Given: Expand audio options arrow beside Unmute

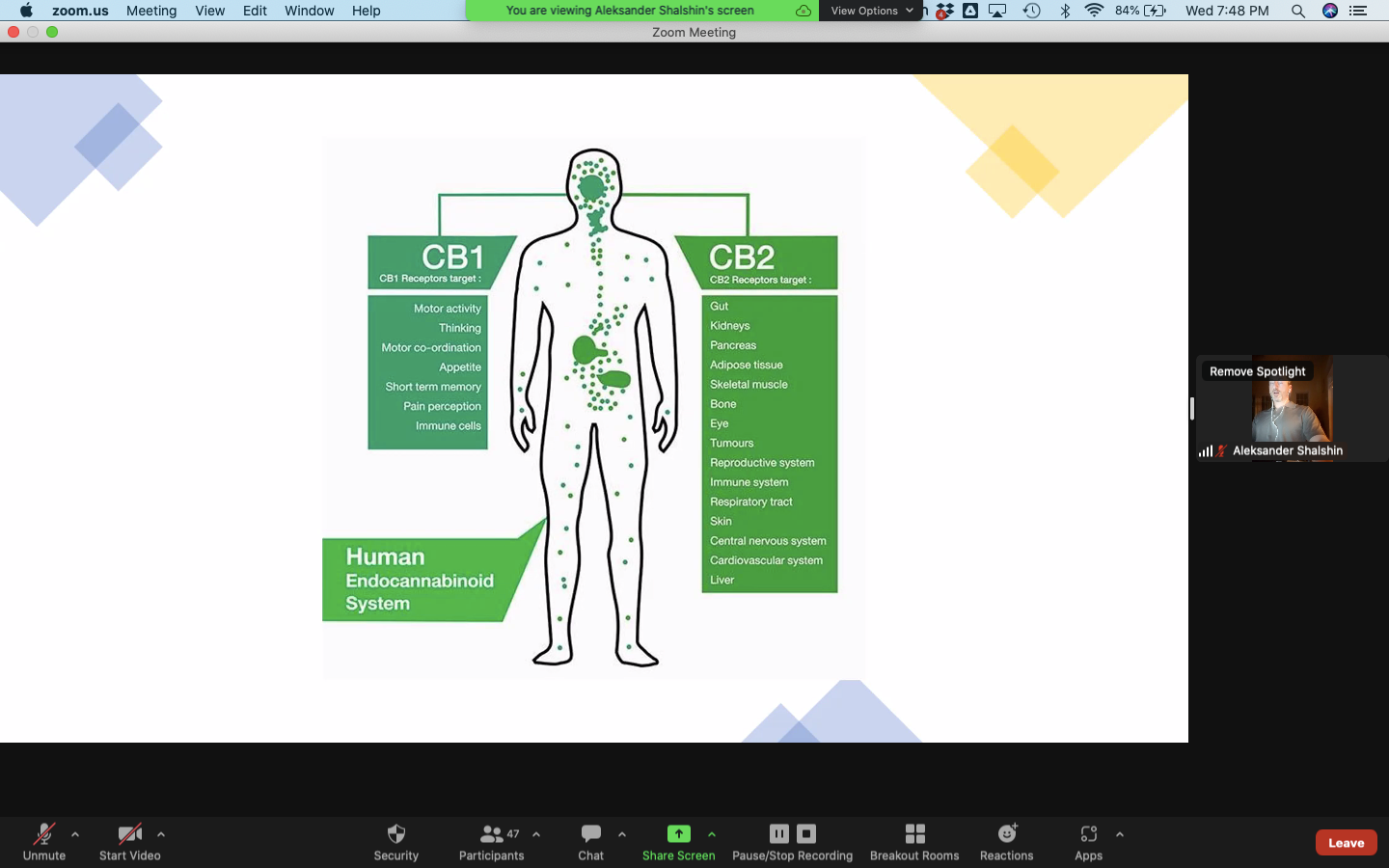Looking at the screenshot, I should click(75, 834).
